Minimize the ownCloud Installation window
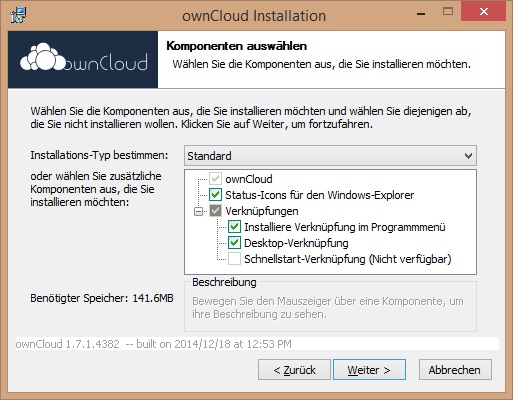Image resolution: width=513 pixels, height=400 pixels. pos(421,13)
